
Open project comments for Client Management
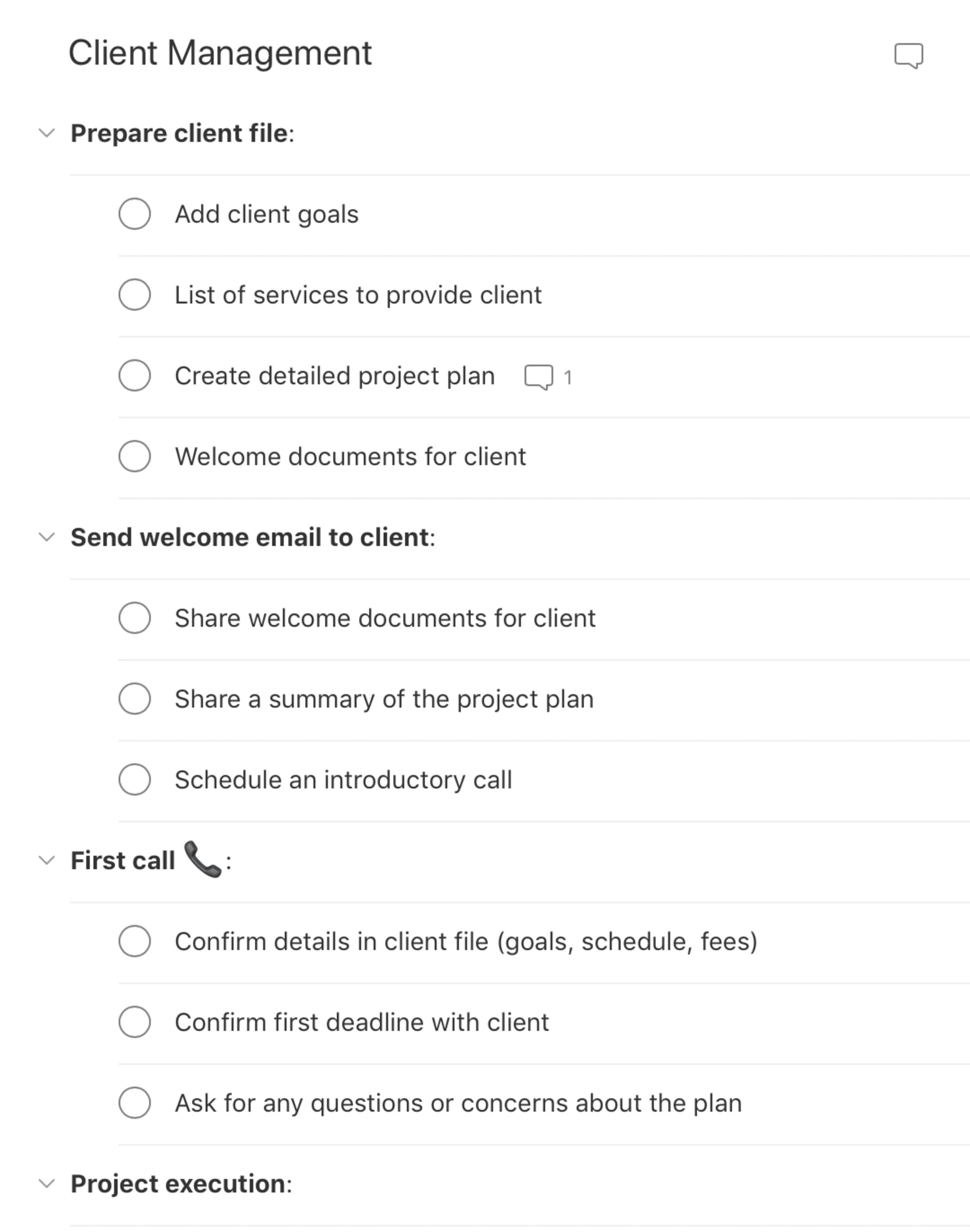[908, 57]
